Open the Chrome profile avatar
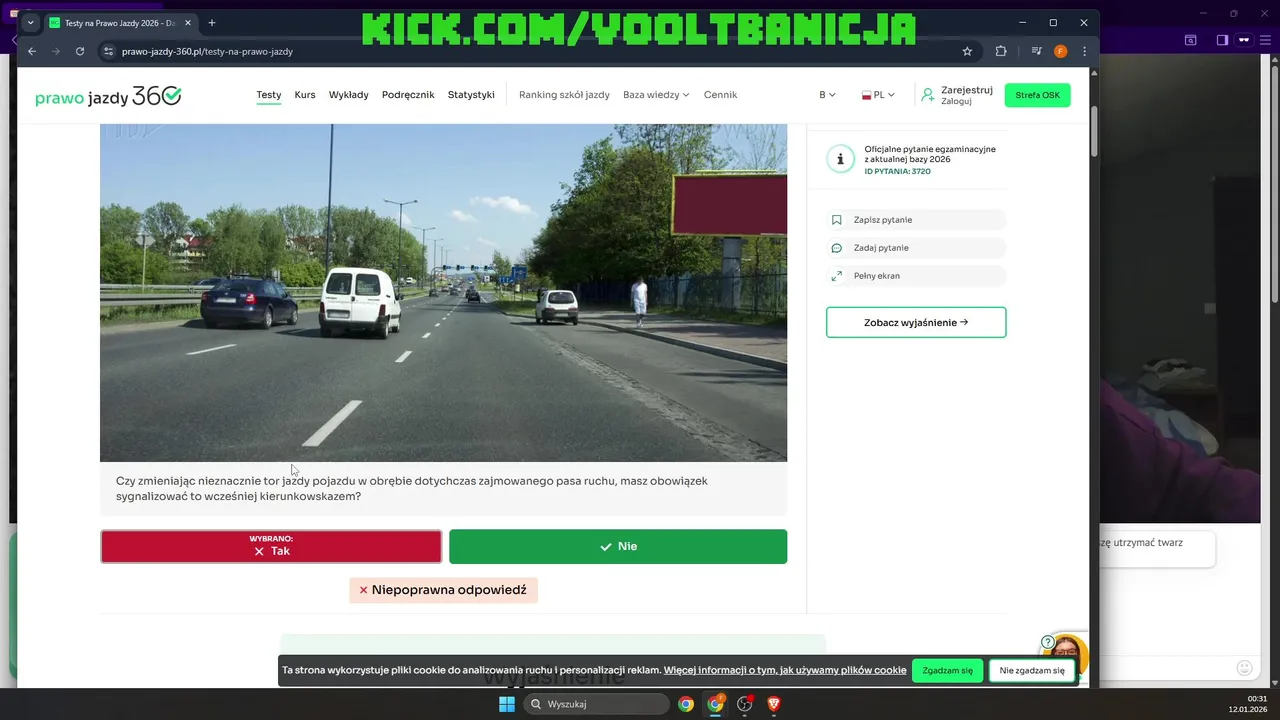The height and width of the screenshot is (720, 1280). click(x=1061, y=51)
